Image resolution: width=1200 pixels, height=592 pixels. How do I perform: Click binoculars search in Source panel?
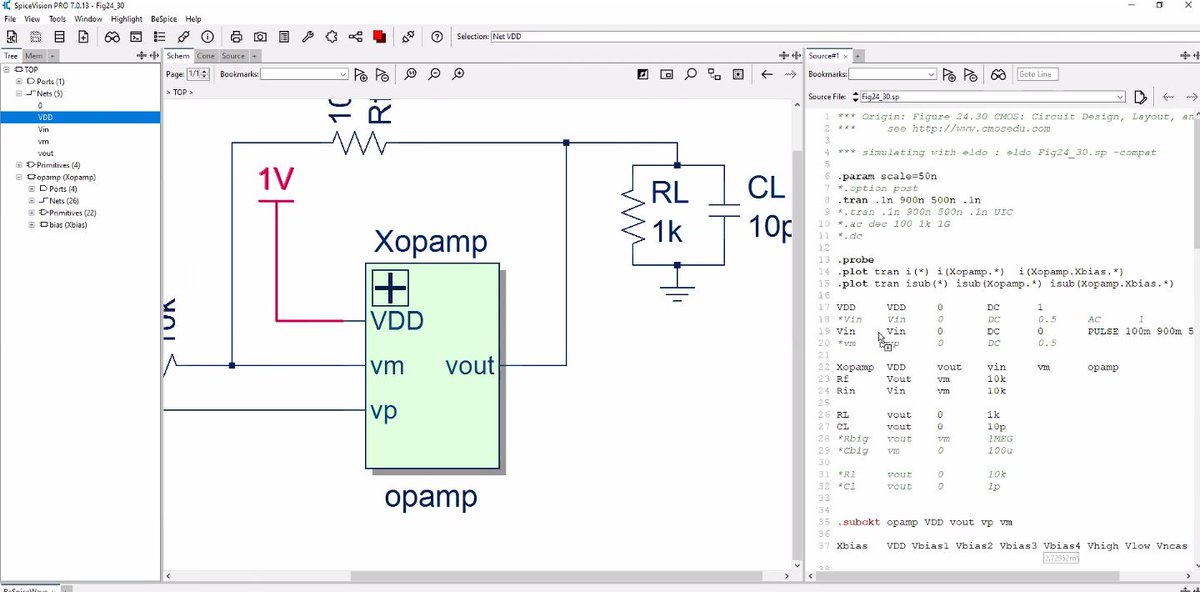[998, 74]
